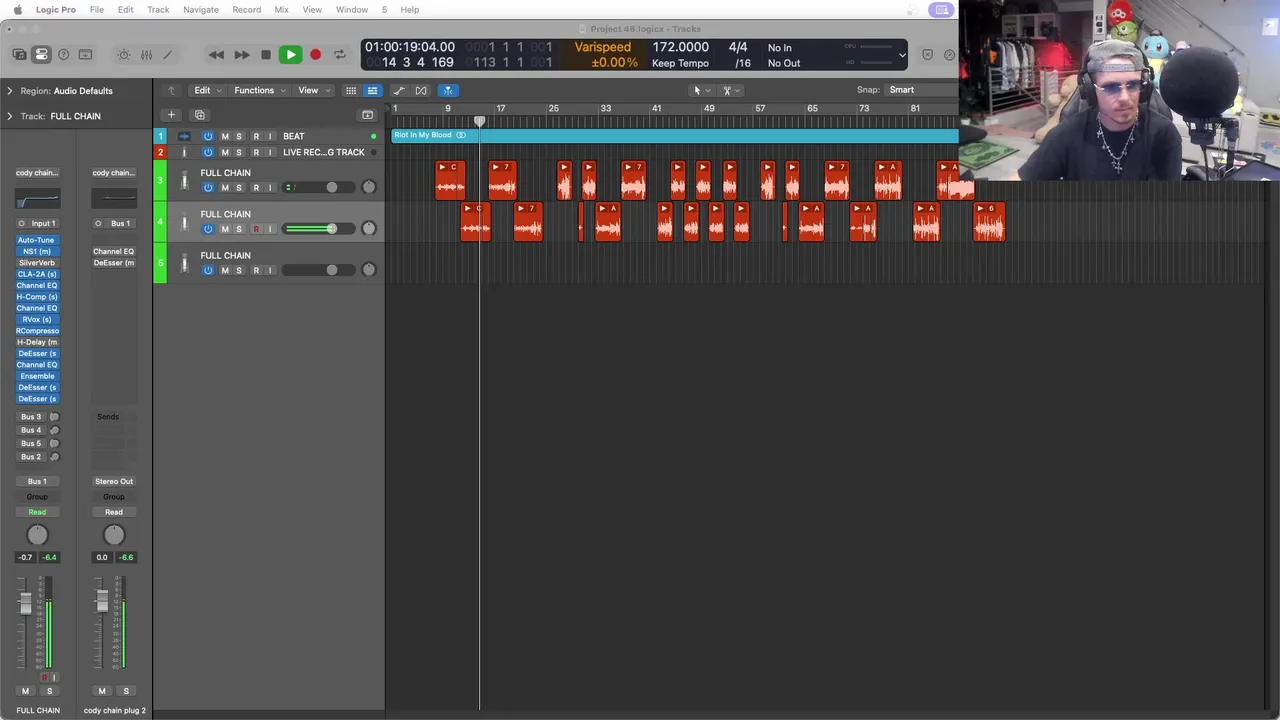Image resolution: width=1280 pixels, height=720 pixels.
Task: Click the up-level arrow beside Edit
Action: 171,90
